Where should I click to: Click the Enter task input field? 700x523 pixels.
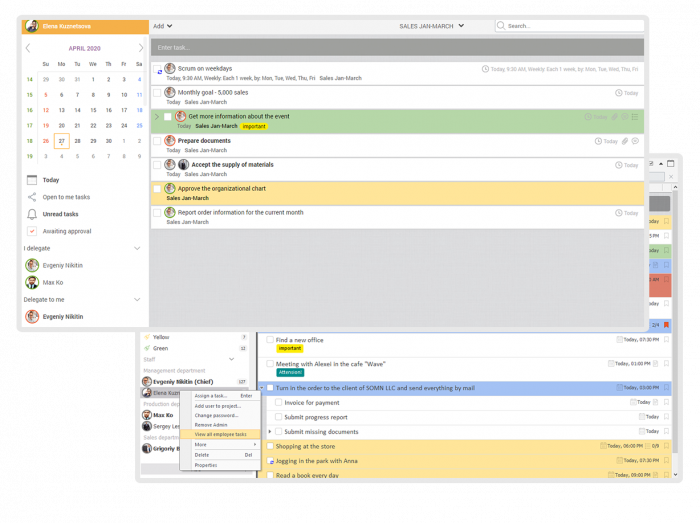tap(397, 47)
